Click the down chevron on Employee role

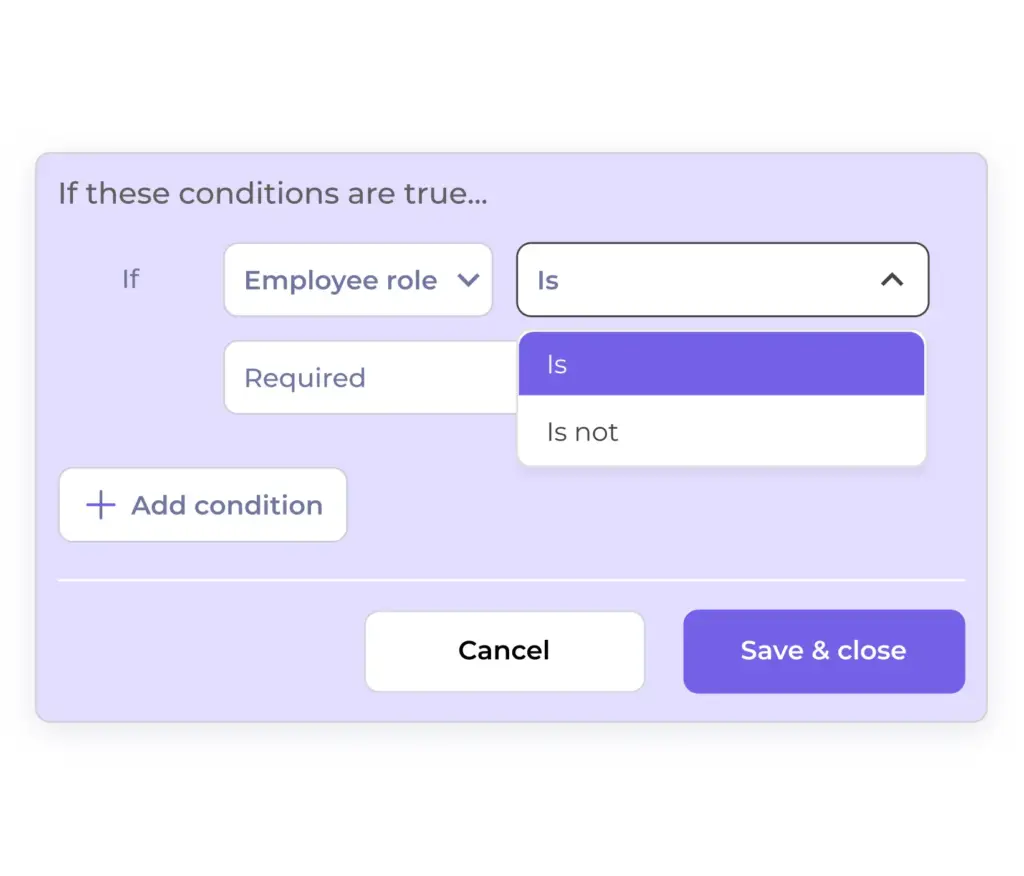pyautogui.click(x=468, y=280)
